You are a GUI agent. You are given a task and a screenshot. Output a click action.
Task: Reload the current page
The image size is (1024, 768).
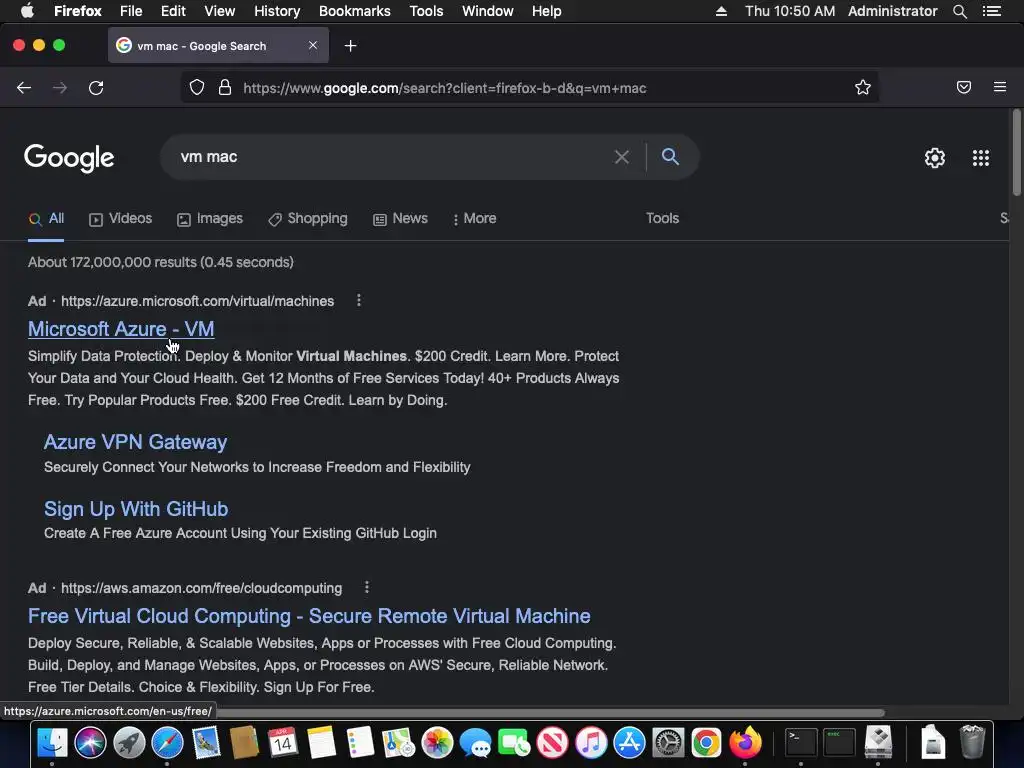[x=96, y=88]
